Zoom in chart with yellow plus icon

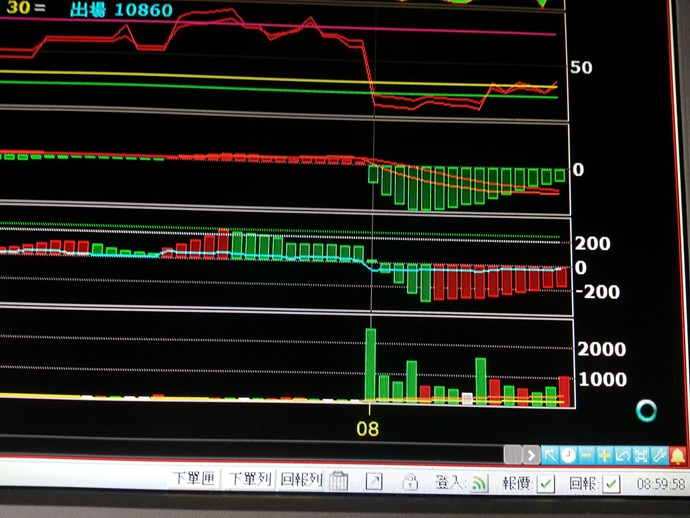click(605, 456)
